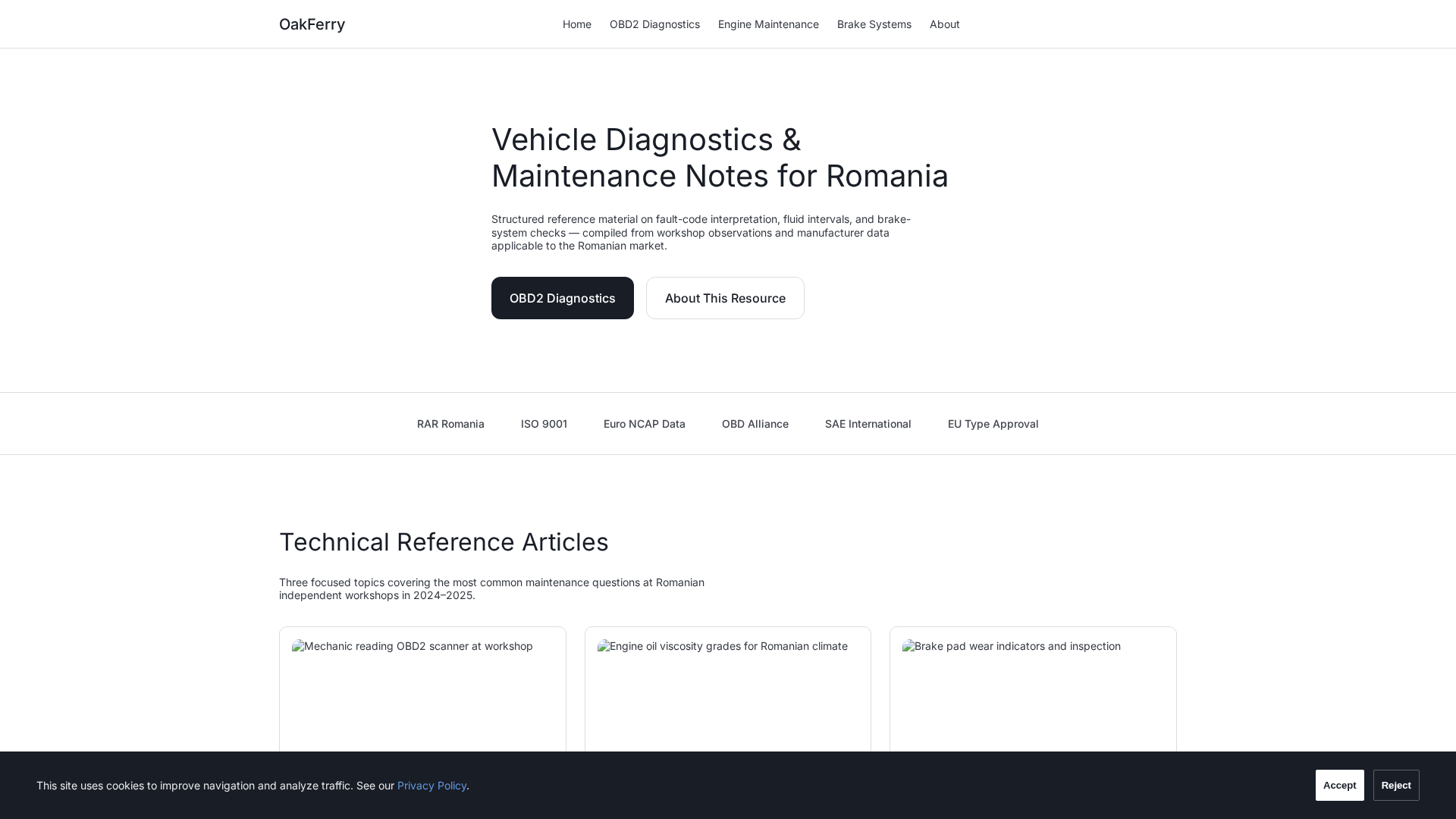Click the ISO 9001 label
This screenshot has width=1456, height=819.
pos(544,424)
